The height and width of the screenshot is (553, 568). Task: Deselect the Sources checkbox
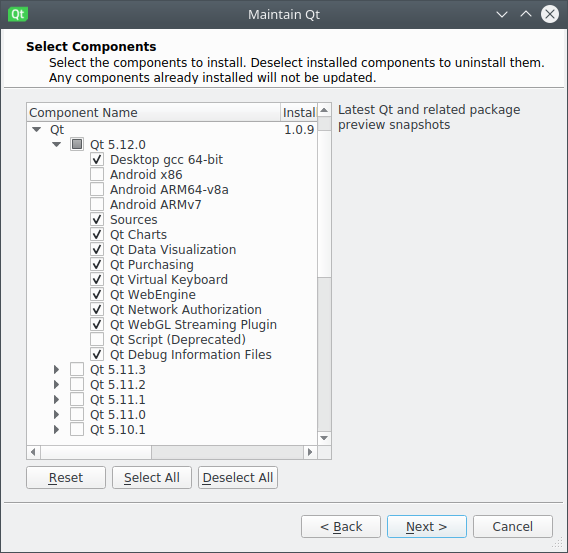[97, 219]
